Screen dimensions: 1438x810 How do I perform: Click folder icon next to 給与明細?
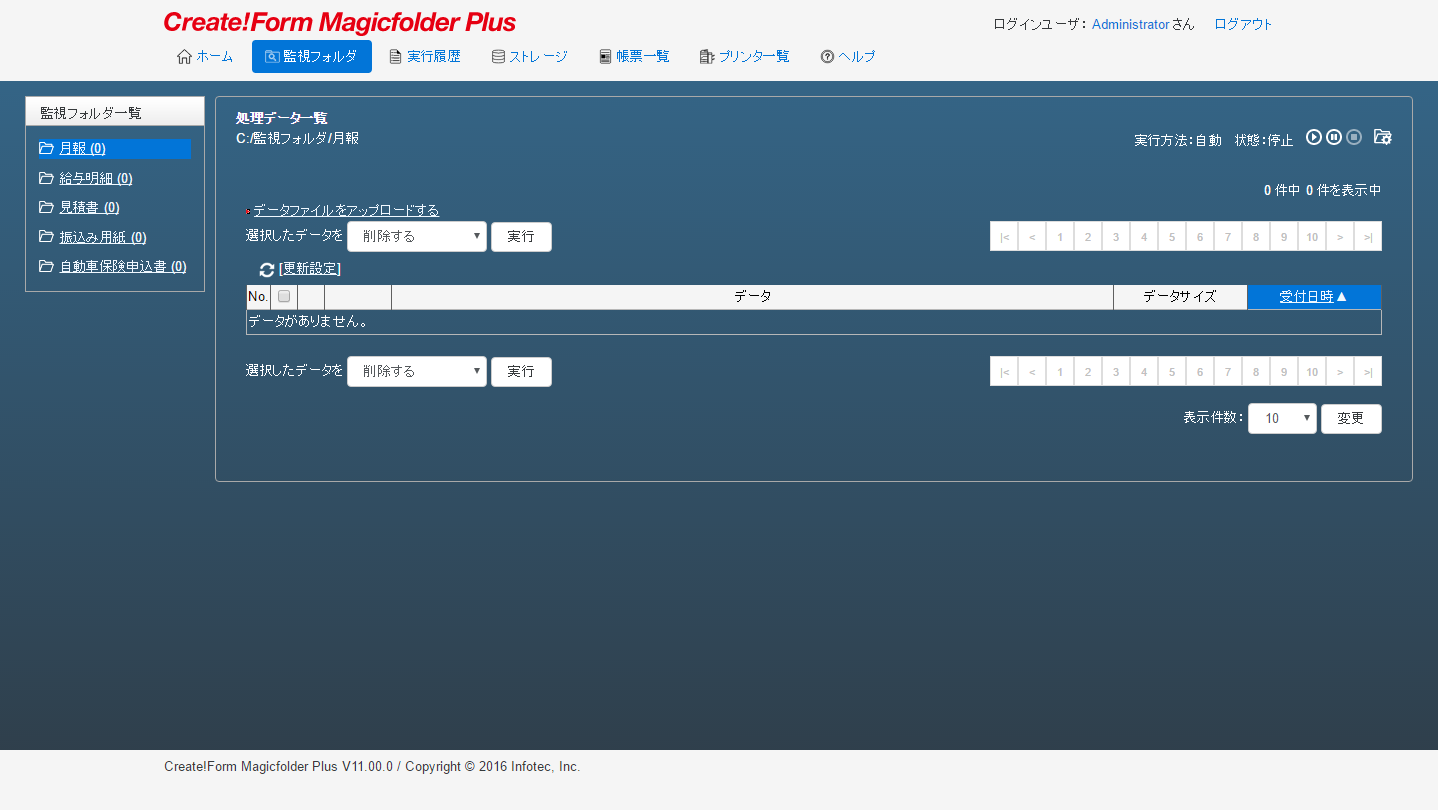(46, 178)
